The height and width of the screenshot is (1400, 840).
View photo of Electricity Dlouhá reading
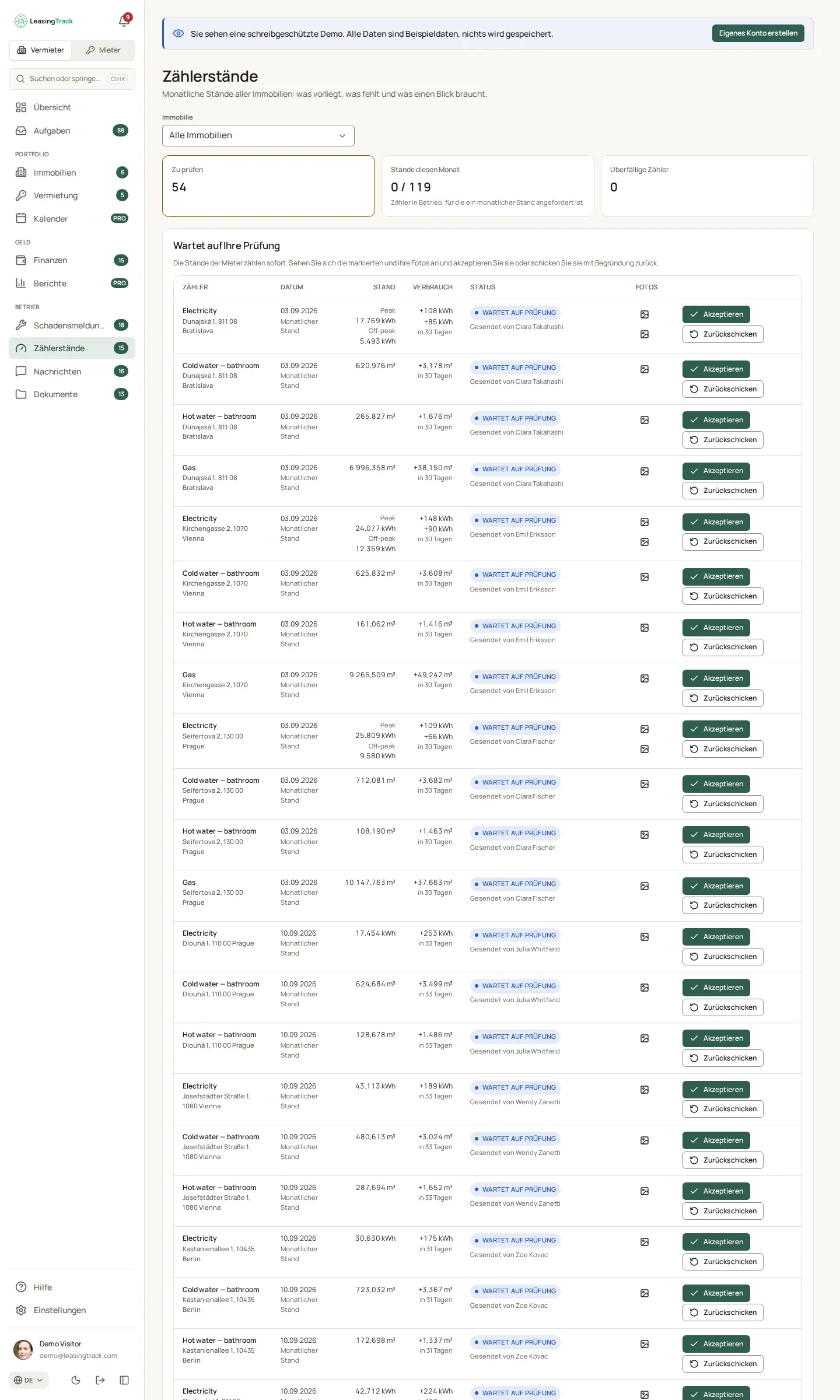click(x=645, y=937)
